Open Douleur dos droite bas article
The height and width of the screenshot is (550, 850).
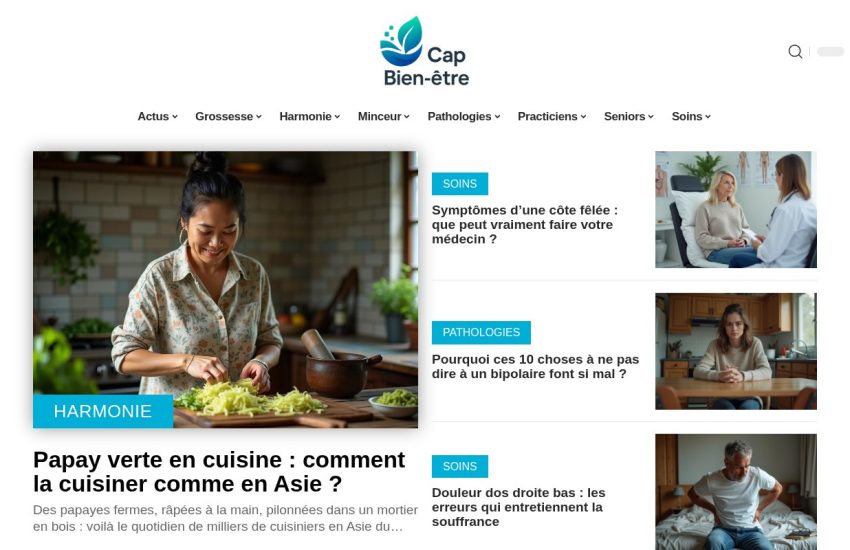[x=518, y=507]
